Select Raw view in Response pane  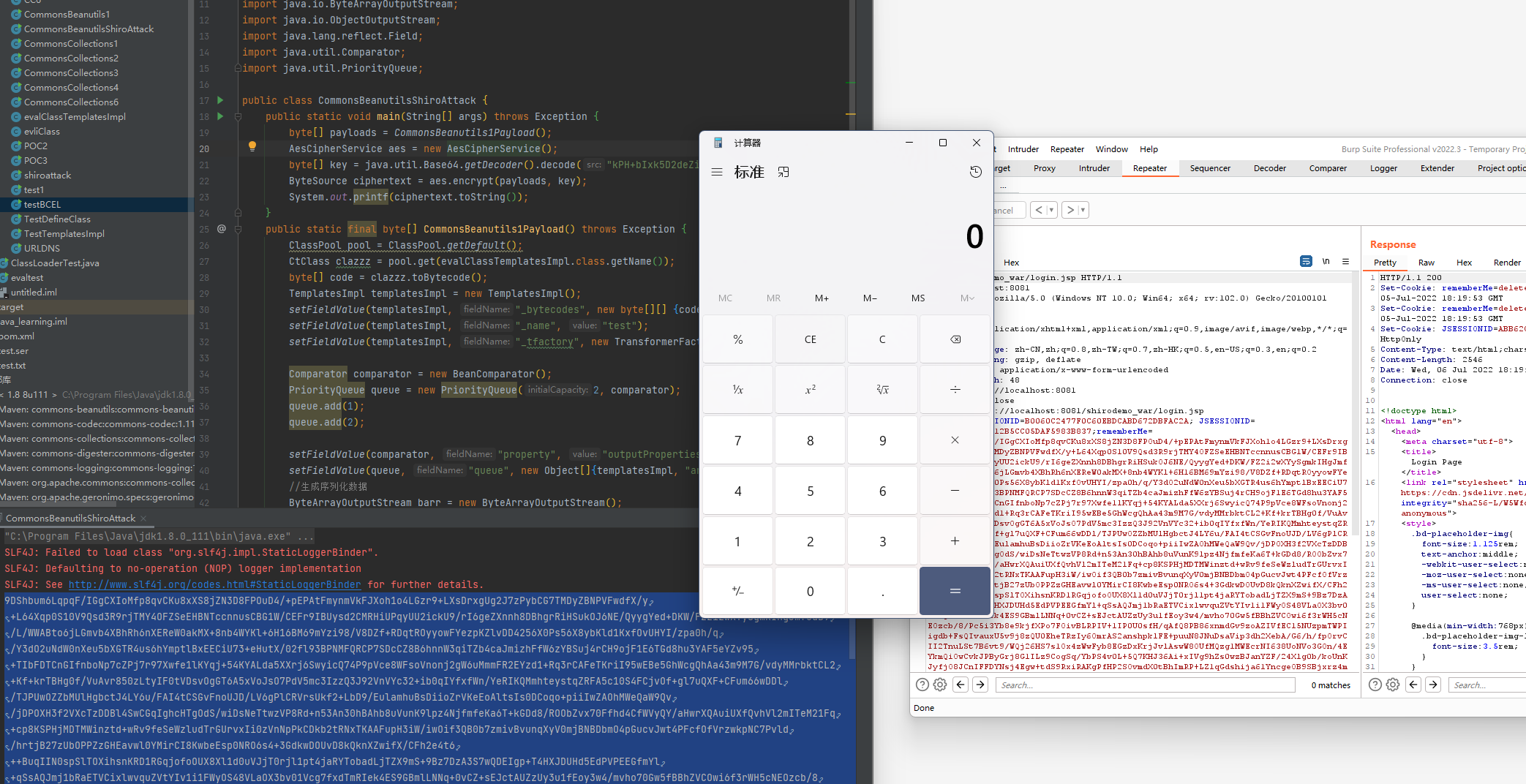click(1426, 263)
